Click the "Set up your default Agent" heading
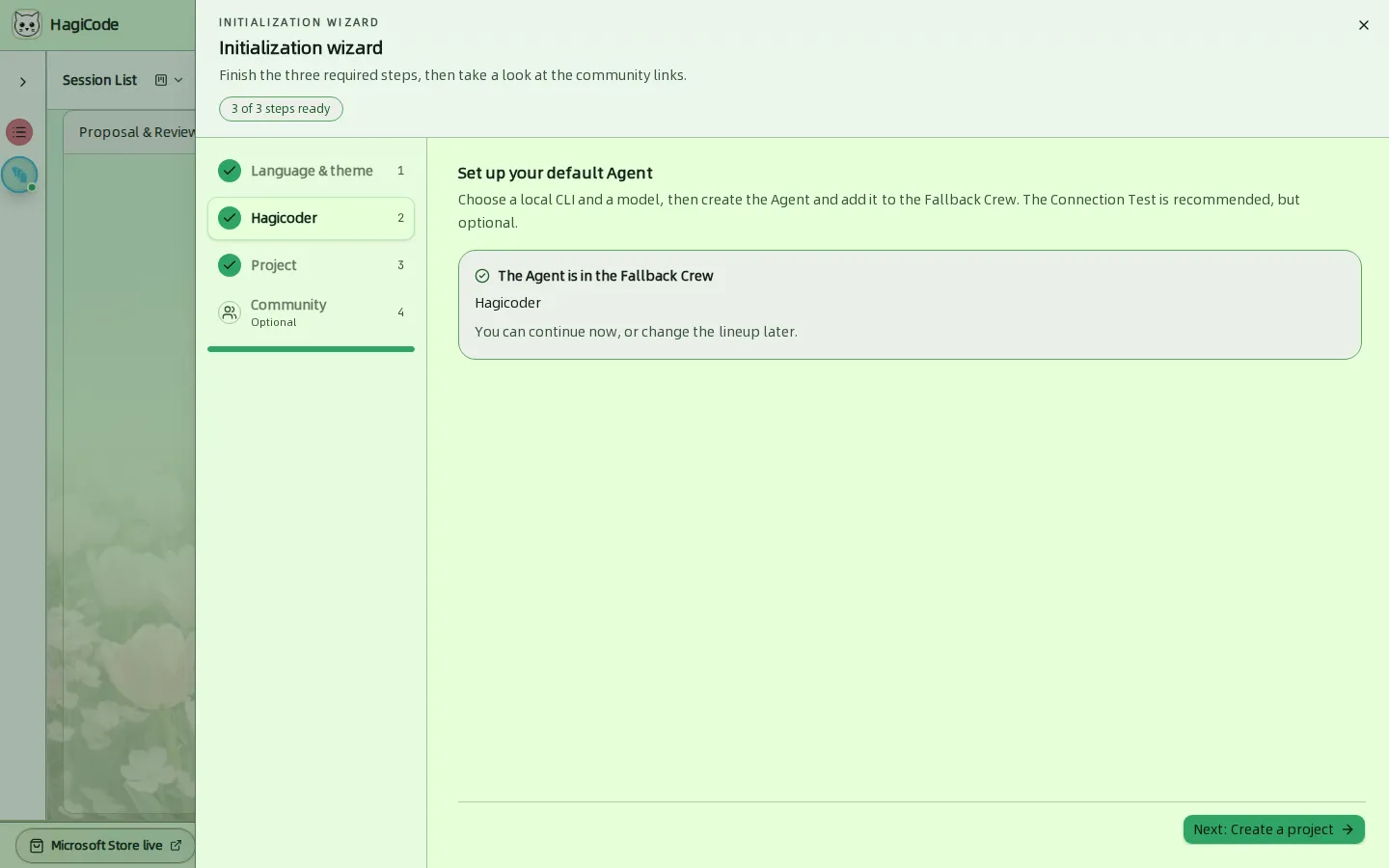1389x868 pixels. coord(555,174)
